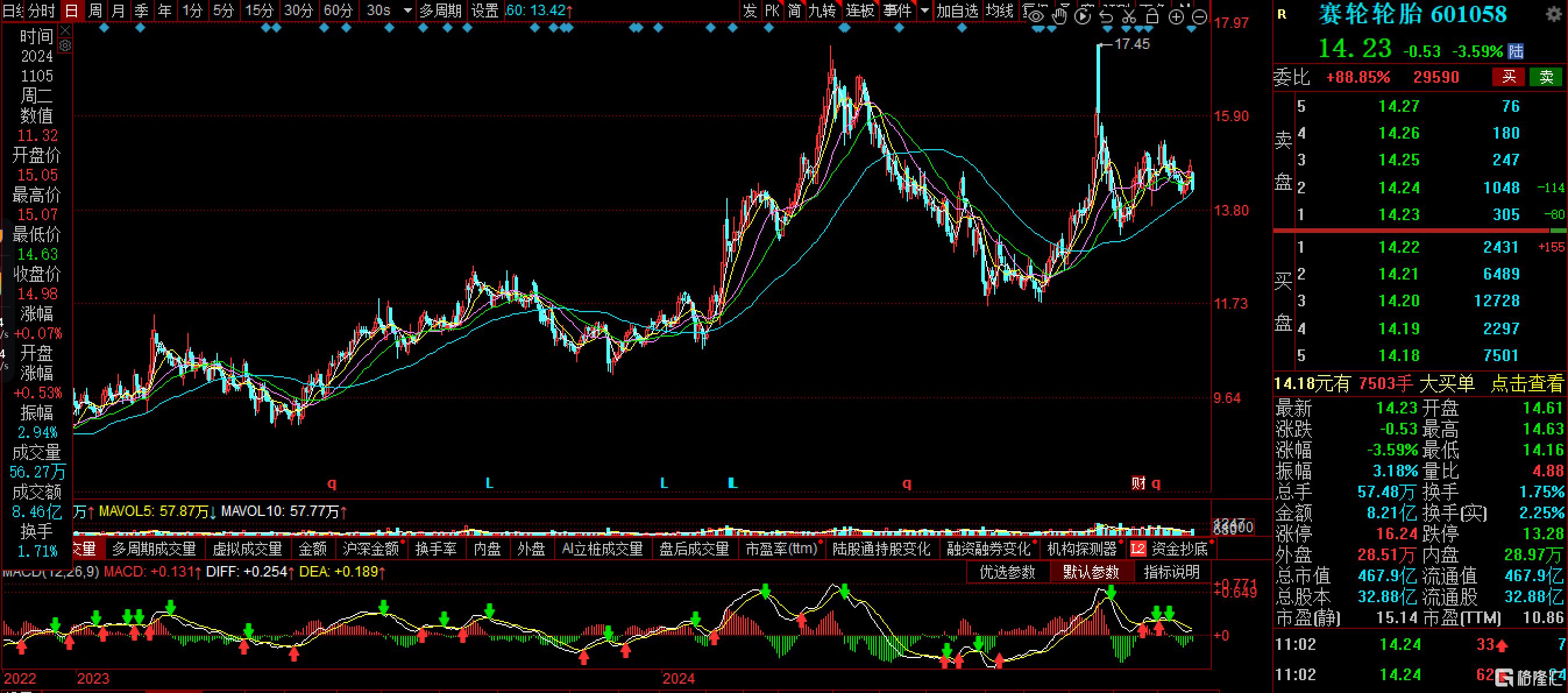Open the 沪深金额 indicator tab

tap(371, 549)
